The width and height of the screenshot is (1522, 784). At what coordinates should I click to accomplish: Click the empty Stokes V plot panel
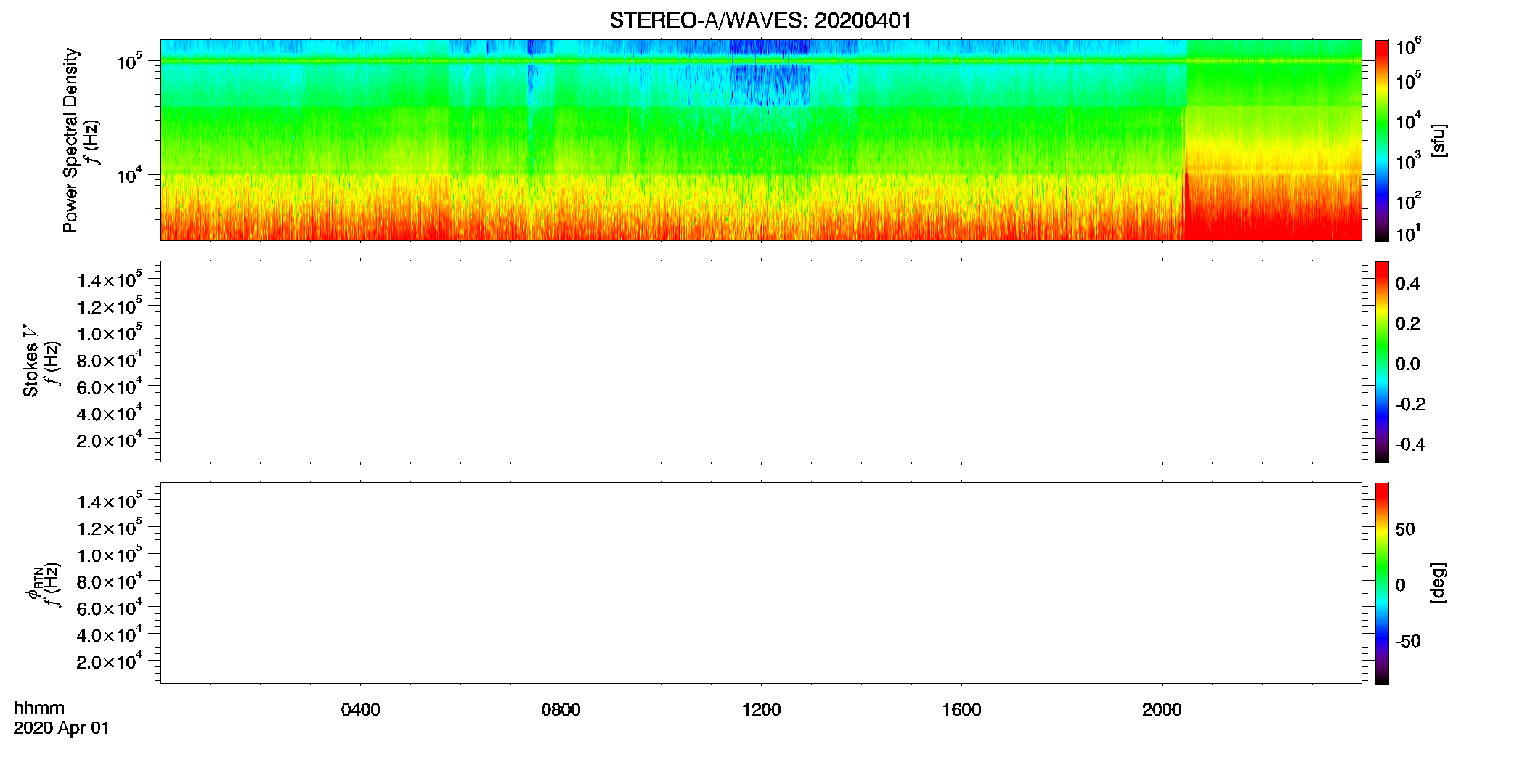click(760, 362)
